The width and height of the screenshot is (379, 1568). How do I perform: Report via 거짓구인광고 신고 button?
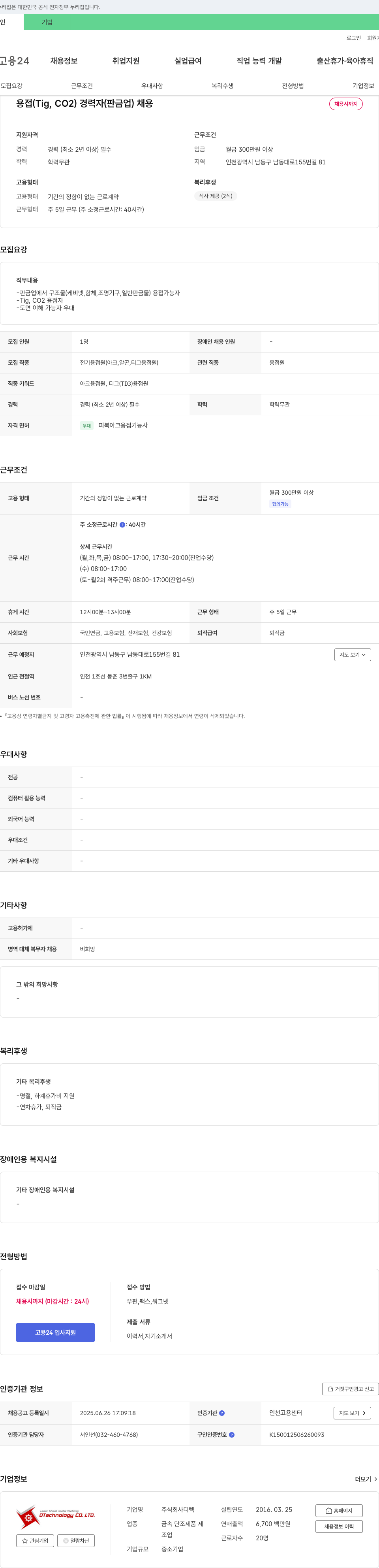pos(351,1389)
